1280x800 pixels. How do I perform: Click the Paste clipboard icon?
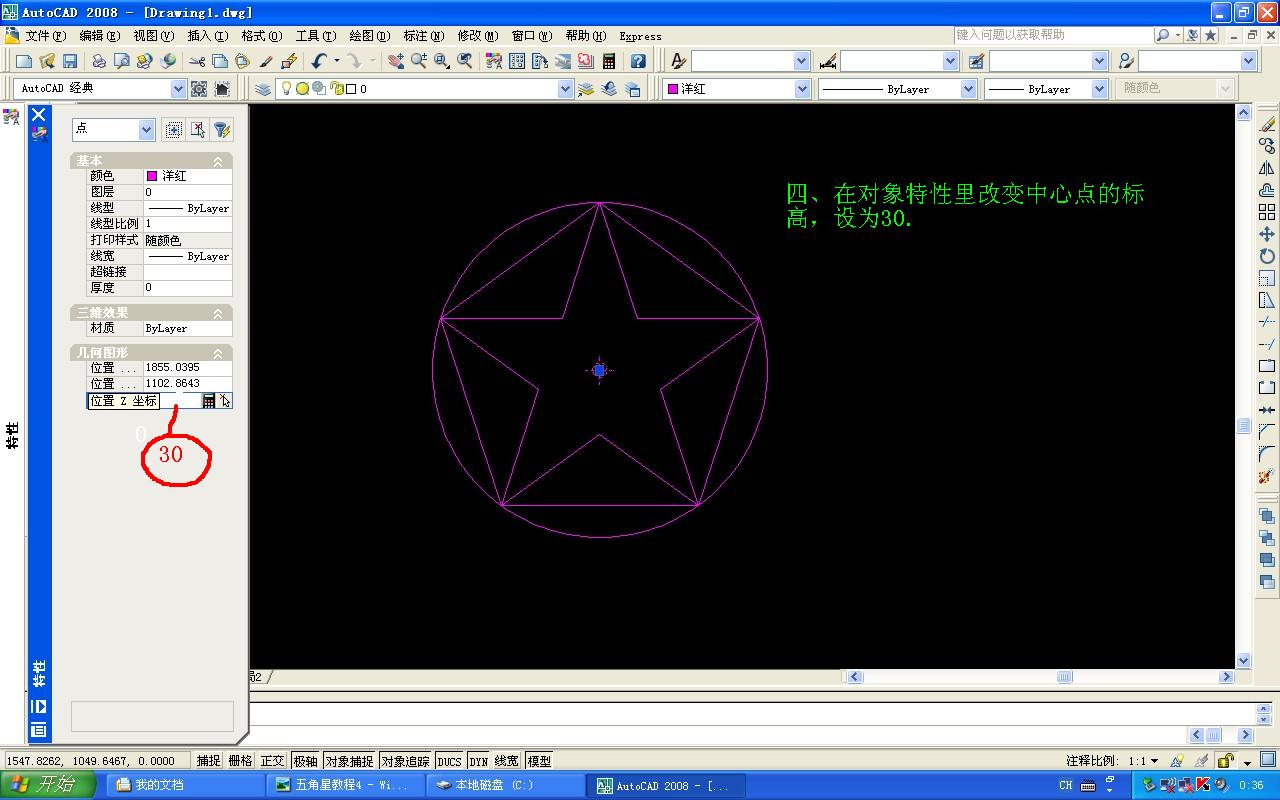click(x=243, y=61)
